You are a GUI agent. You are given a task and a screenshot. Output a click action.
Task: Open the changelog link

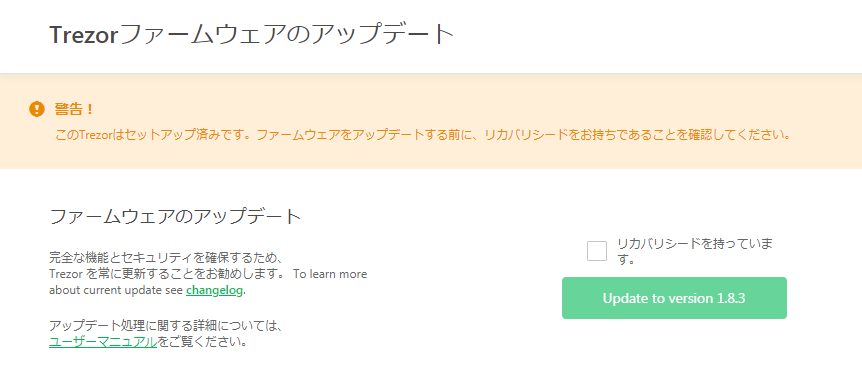tap(214, 290)
